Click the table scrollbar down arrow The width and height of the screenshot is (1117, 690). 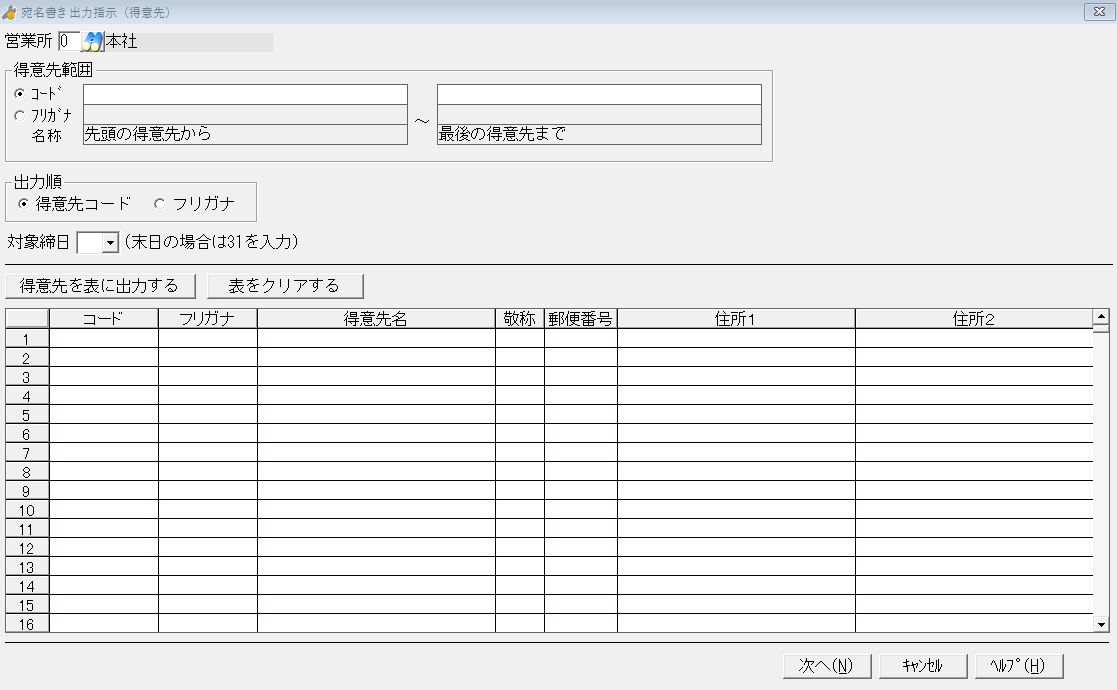1101,624
